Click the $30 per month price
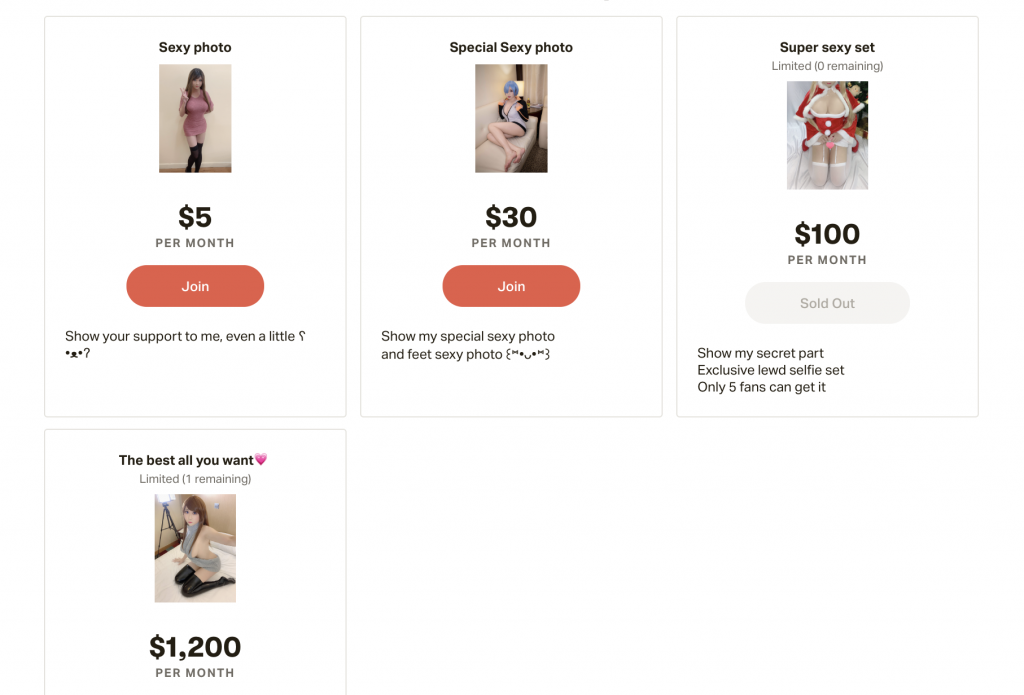The height and width of the screenshot is (695, 1024). (x=511, y=218)
